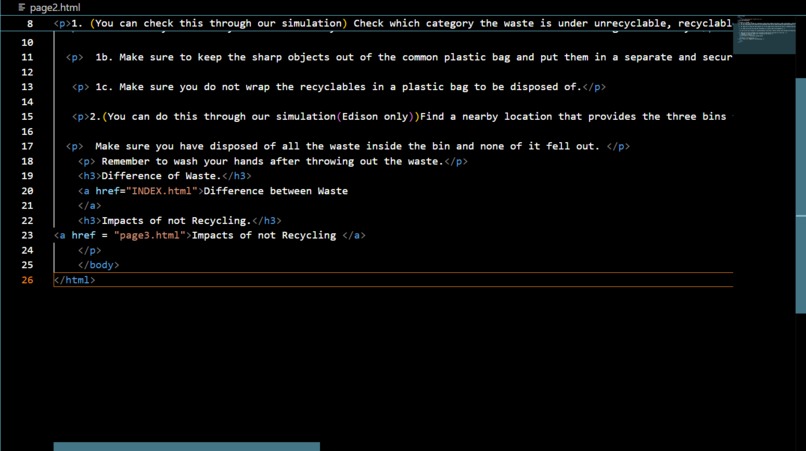The height and width of the screenshot is (451, 806).
Task: Click text "Remember to wash your hands"
Action: tap(182, 161)
